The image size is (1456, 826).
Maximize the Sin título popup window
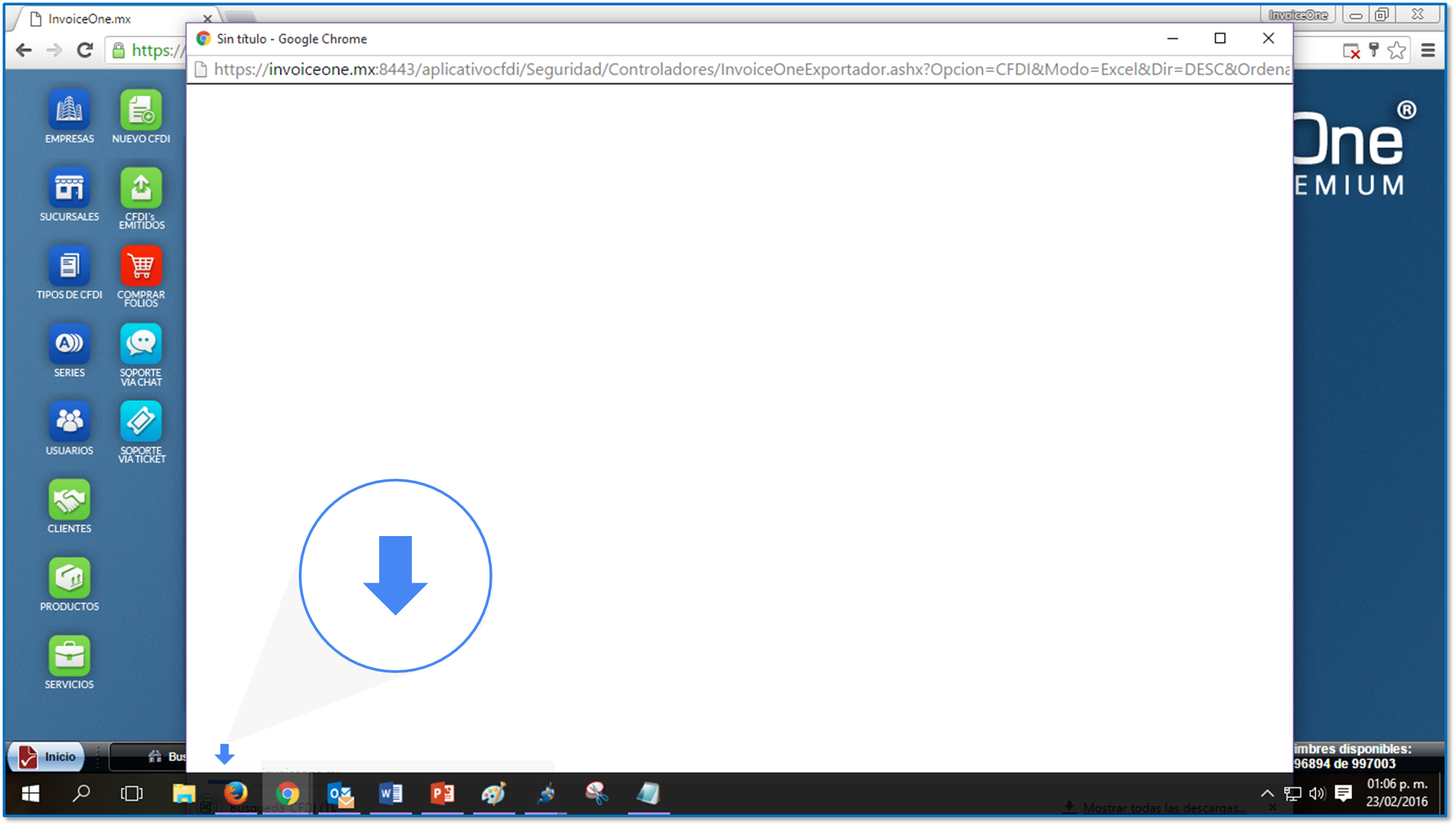[x=1220, y=38]
